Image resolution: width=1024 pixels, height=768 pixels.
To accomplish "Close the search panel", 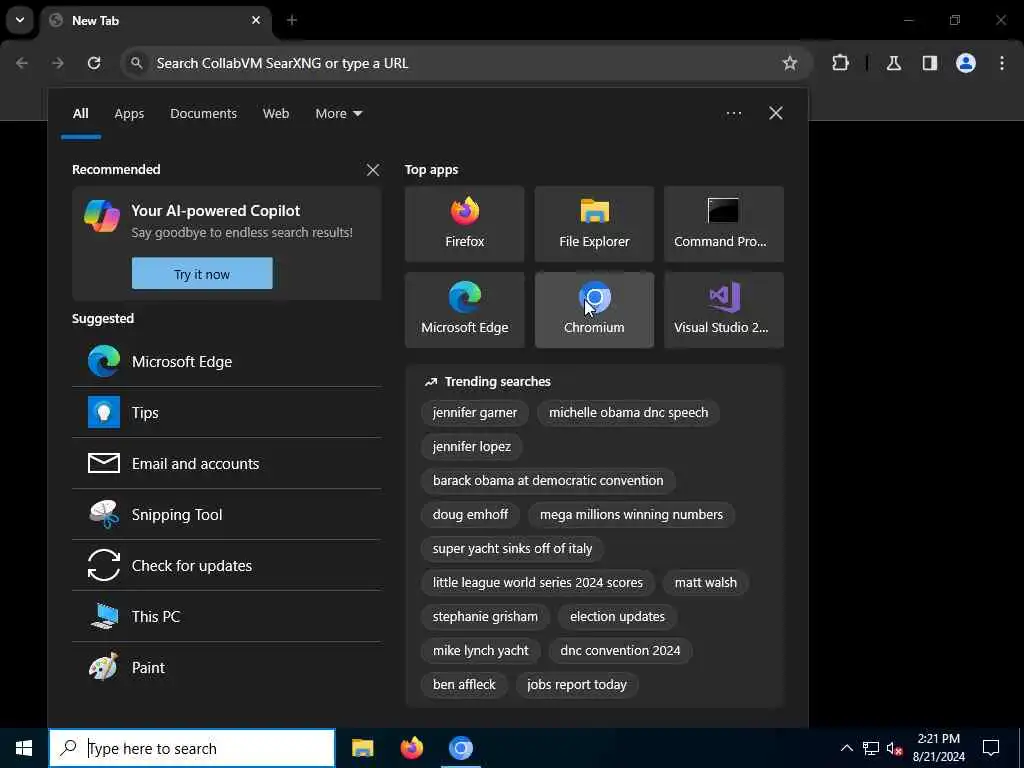I will coord(776,113).
